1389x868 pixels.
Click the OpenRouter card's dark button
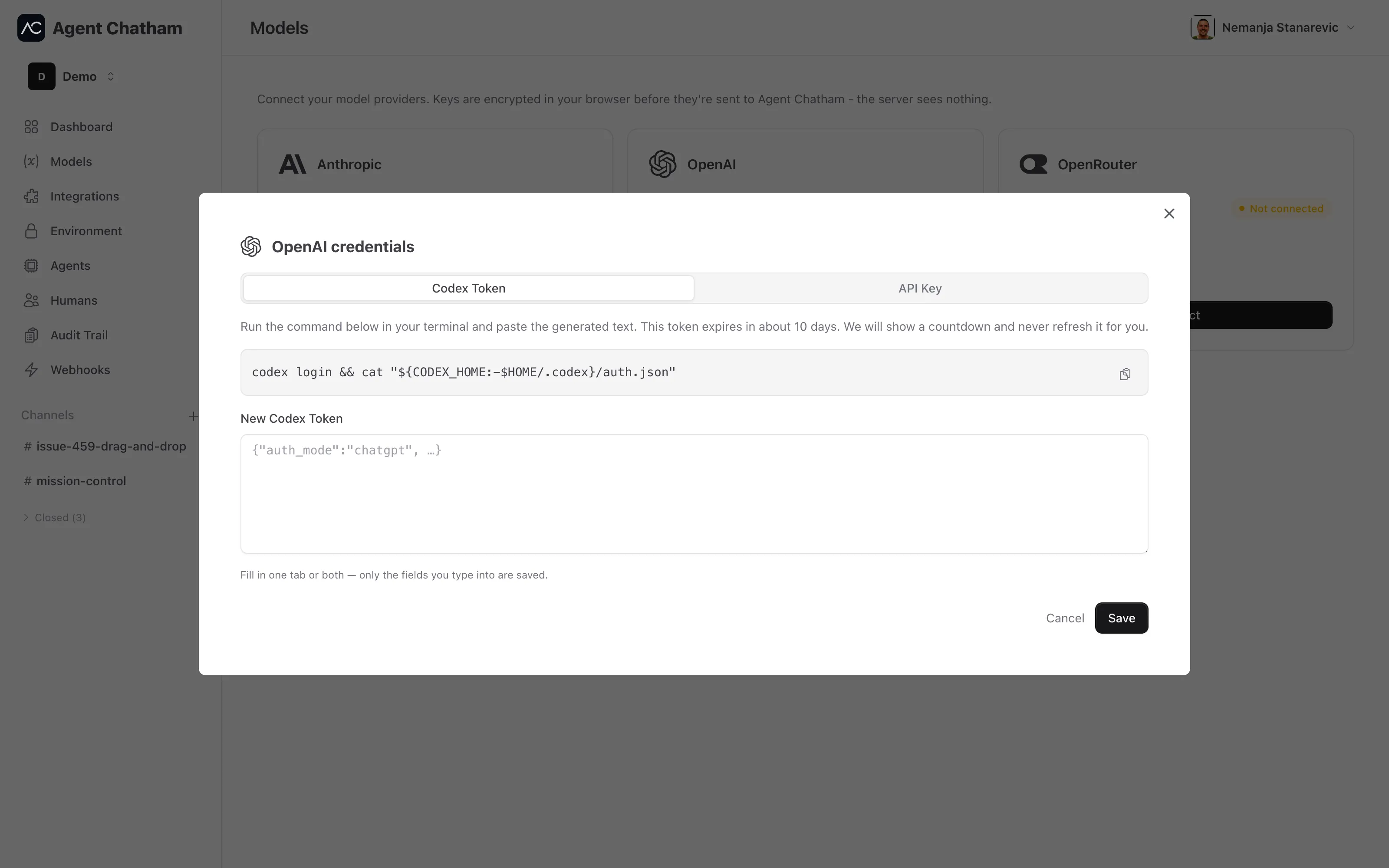point(1261,315)
